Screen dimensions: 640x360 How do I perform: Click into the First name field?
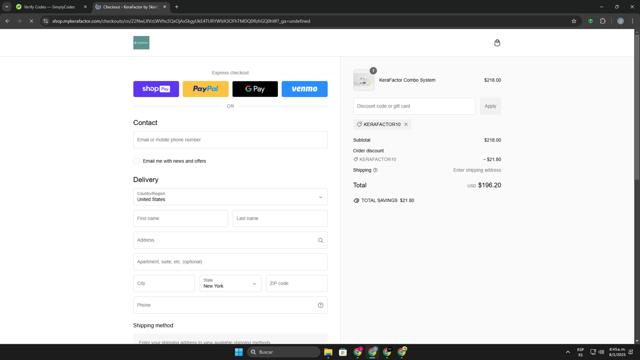click(x=180, y=218)
